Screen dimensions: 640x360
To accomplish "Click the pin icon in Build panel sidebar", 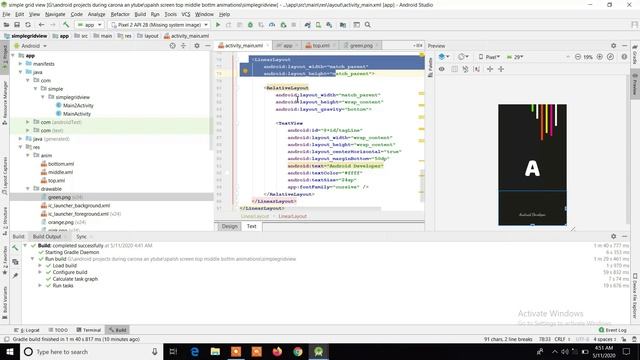I will [15, 276].
